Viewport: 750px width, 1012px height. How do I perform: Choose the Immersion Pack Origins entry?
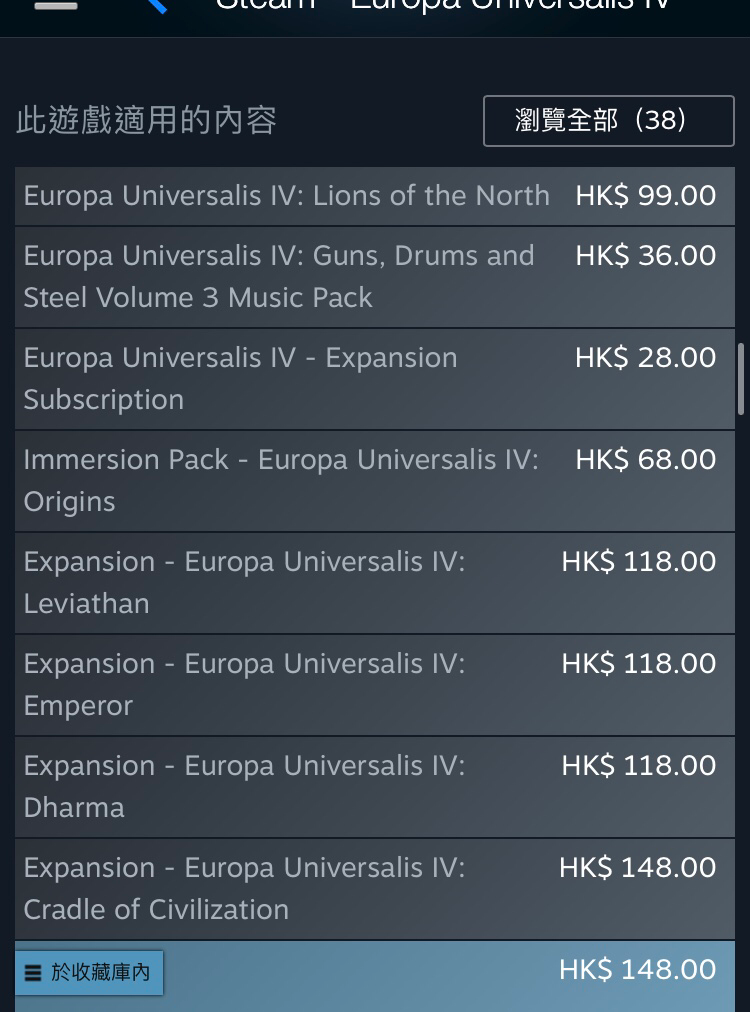[374, 481]
